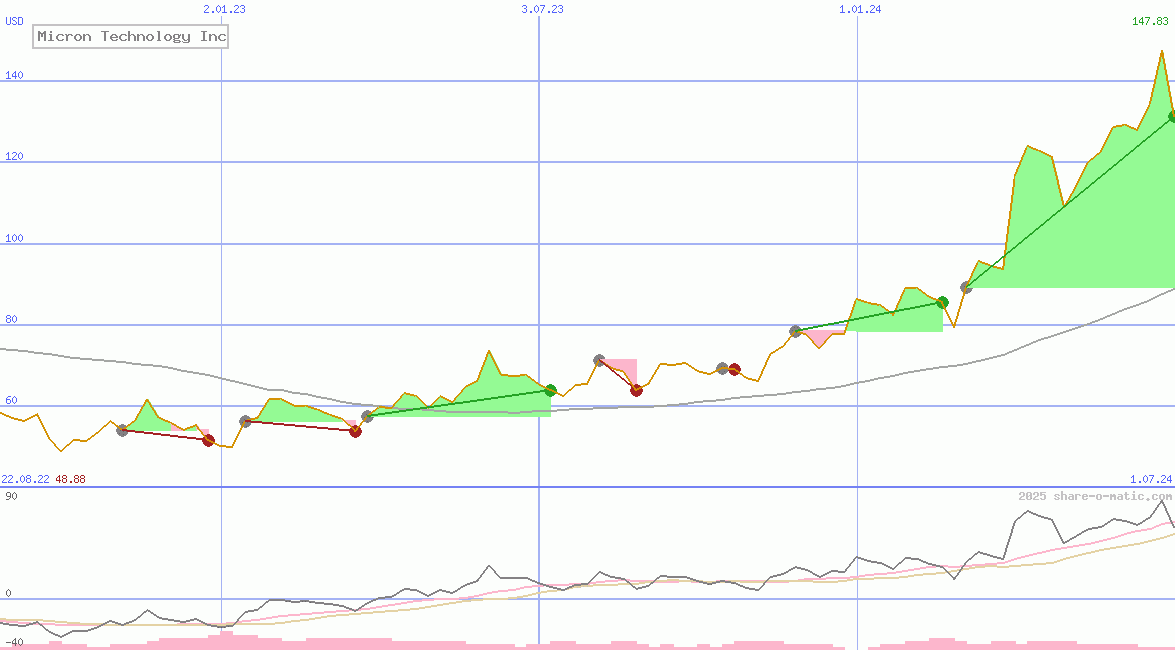Click the 80 price axis label
The image size is (1175, 650).
[x=11, y=319]
